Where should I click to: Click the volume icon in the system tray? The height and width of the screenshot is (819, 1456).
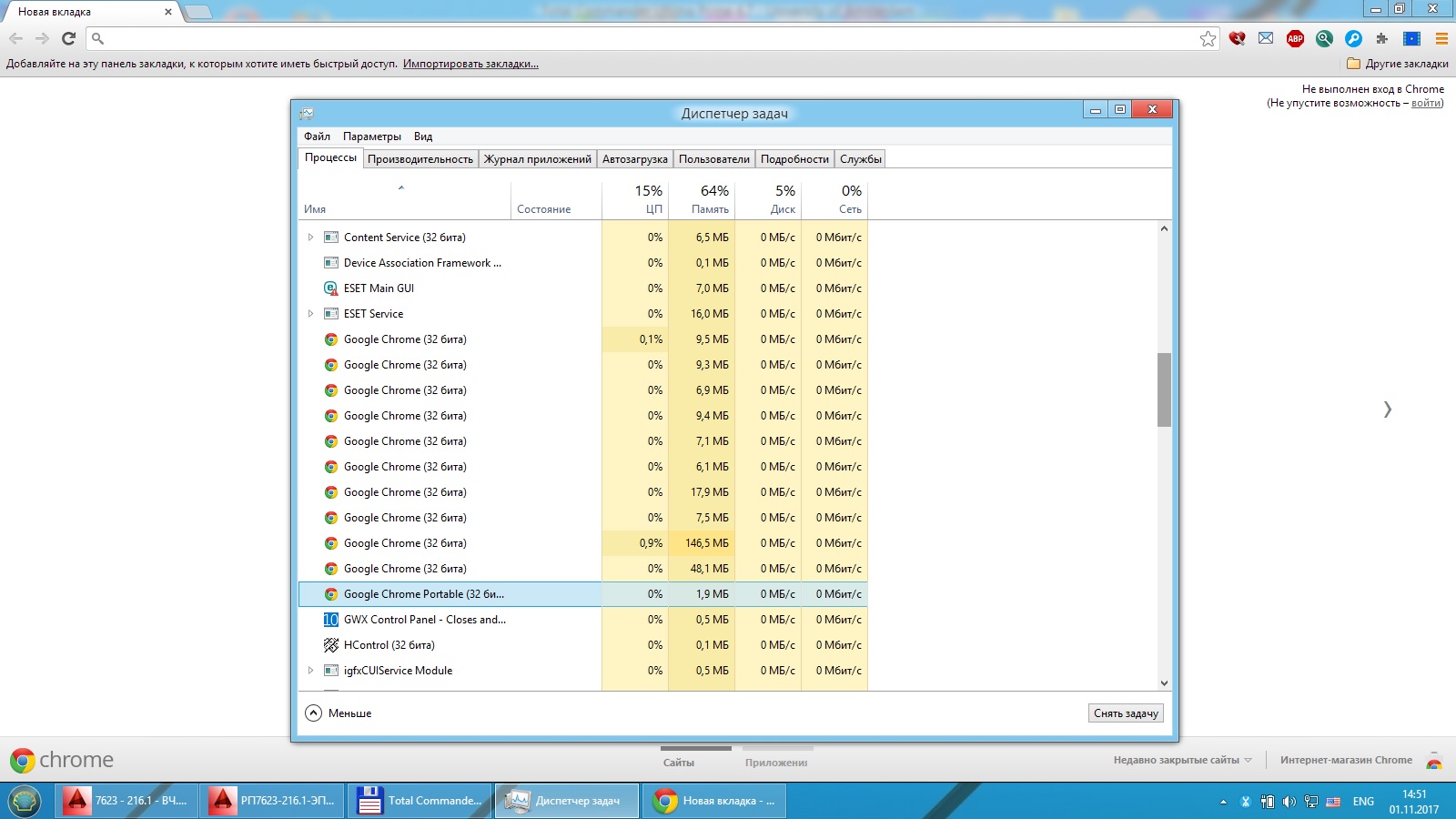1289,802
